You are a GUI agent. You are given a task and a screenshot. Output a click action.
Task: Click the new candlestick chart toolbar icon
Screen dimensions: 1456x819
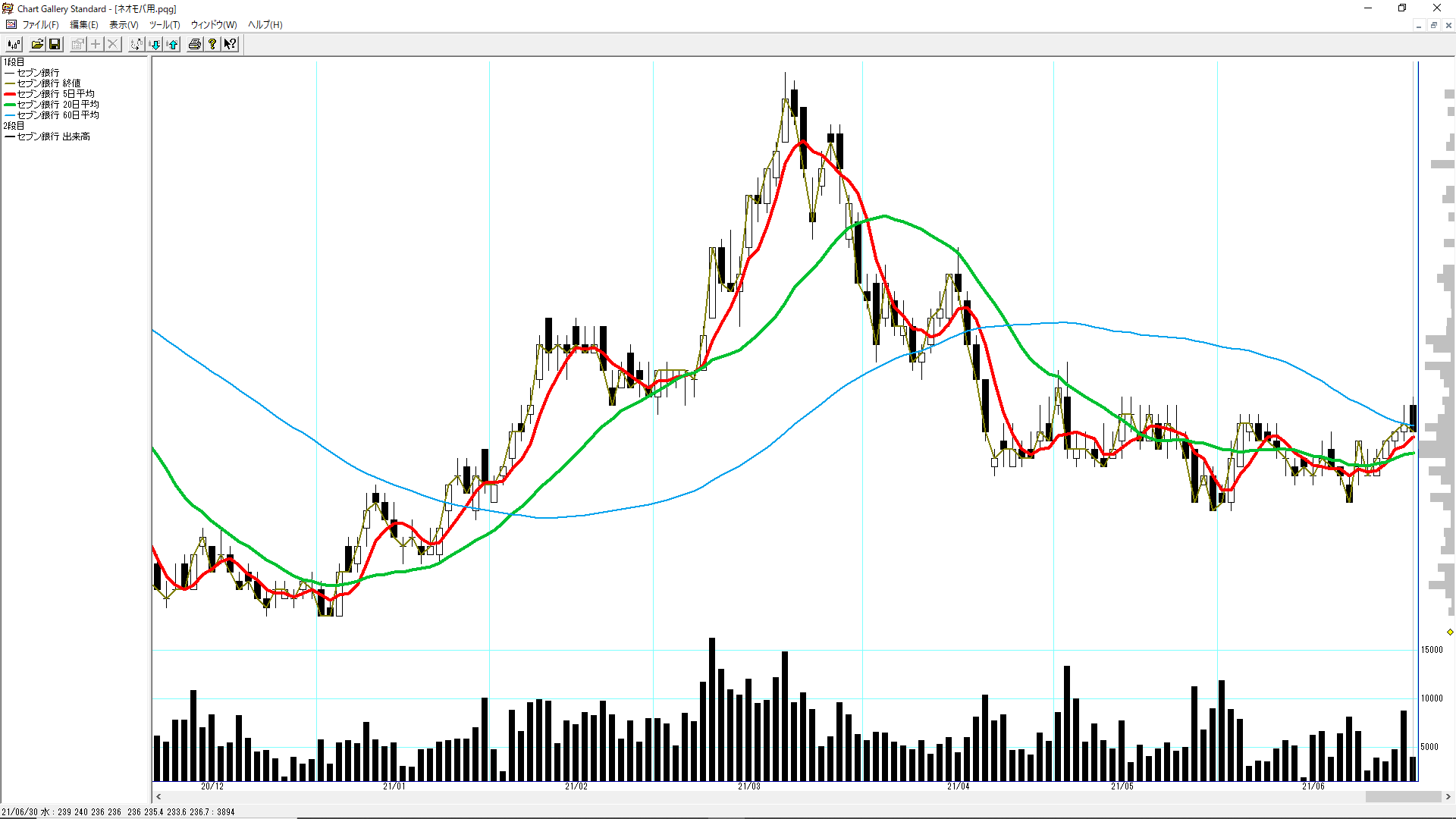tap(14, 44)
